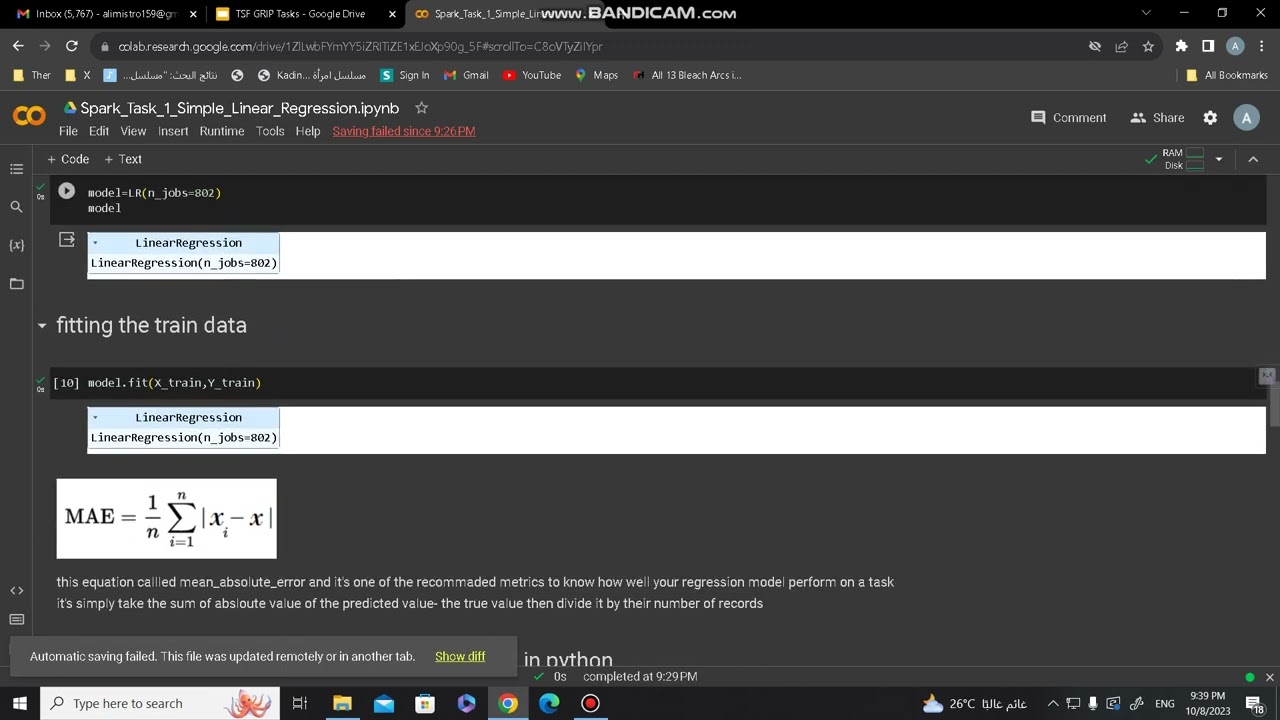Screen dimensions: 1280x720
Task: Bookmark this page with the star icon
Action: click(1148, 46)
